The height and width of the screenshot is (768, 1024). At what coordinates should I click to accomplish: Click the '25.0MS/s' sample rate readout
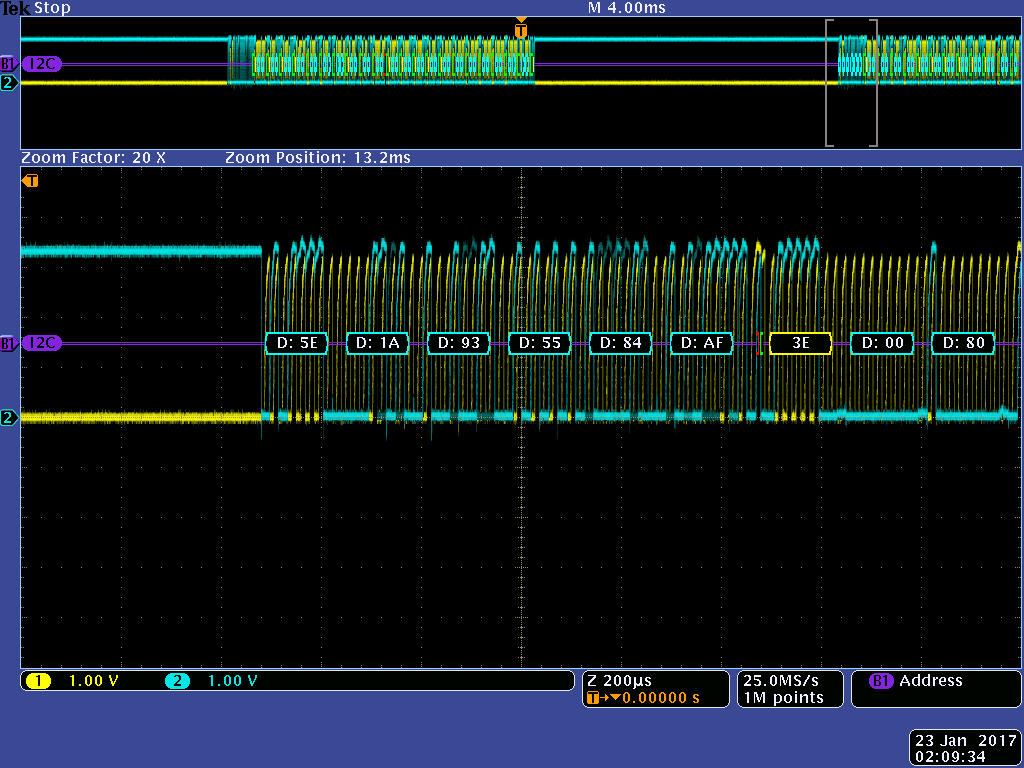[x=781, y=681]
